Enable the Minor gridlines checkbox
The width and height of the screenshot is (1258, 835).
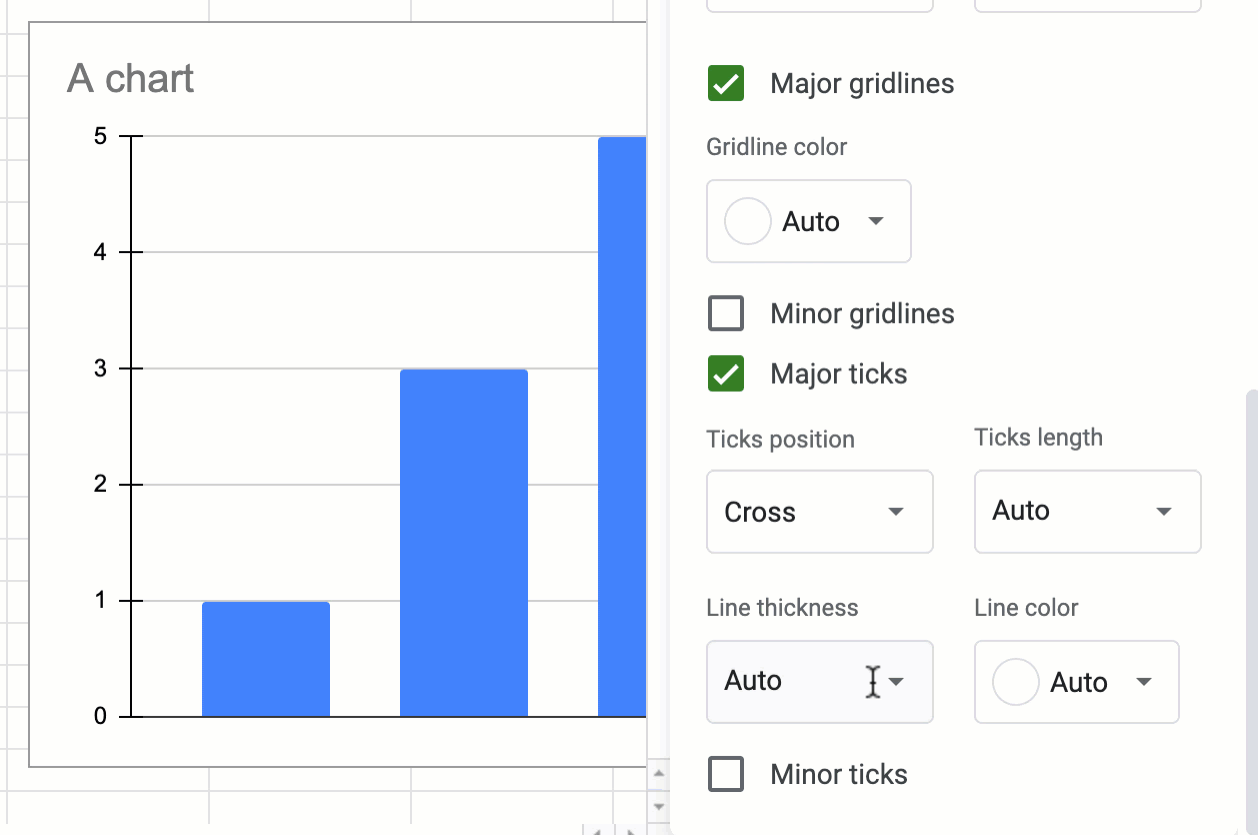(726, 314)
